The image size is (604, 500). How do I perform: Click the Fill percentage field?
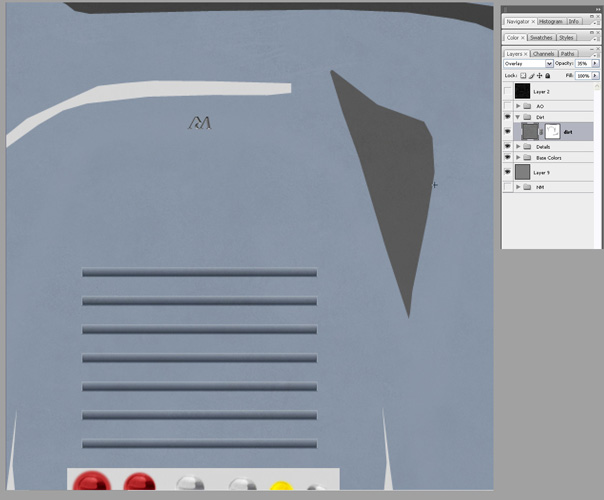click(582, 75)
